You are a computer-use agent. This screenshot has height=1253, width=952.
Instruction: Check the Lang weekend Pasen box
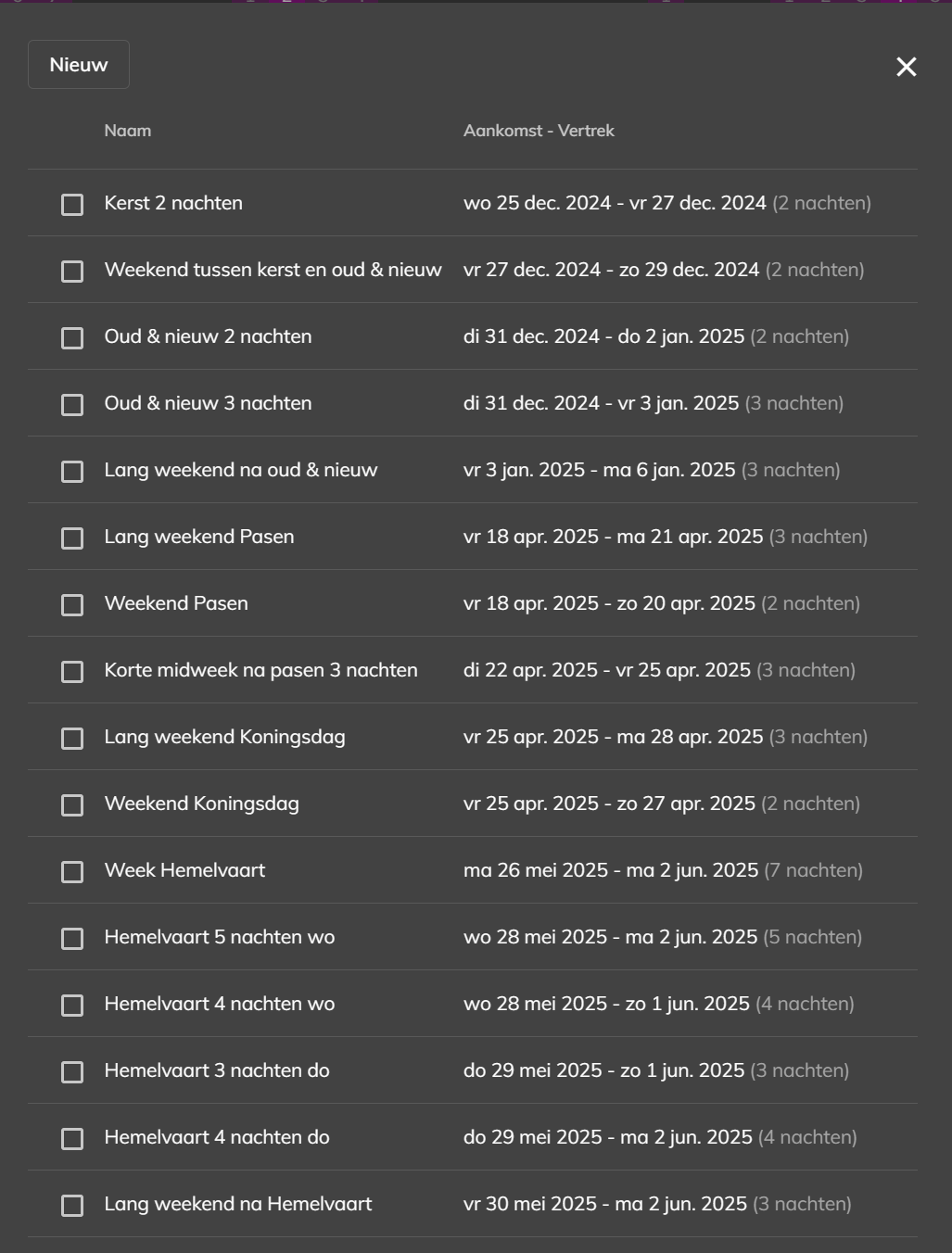coord(72,538)
